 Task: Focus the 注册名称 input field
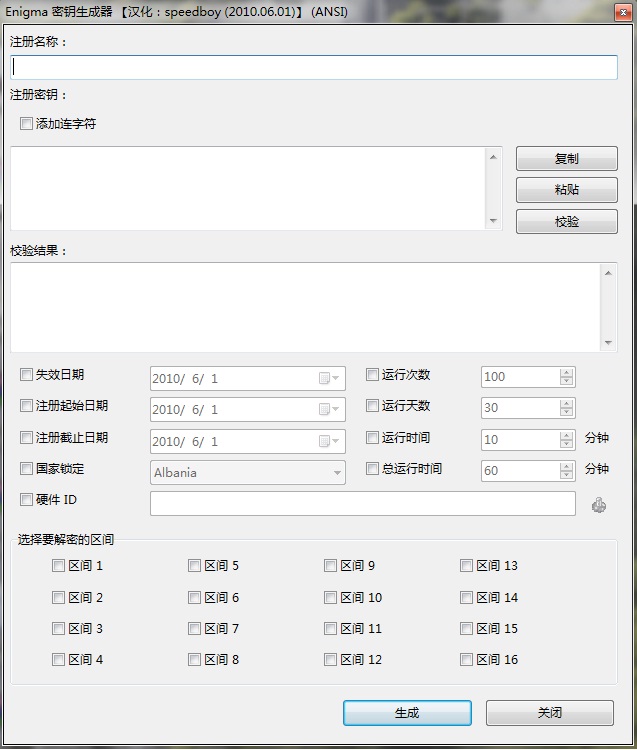(314, 67)
